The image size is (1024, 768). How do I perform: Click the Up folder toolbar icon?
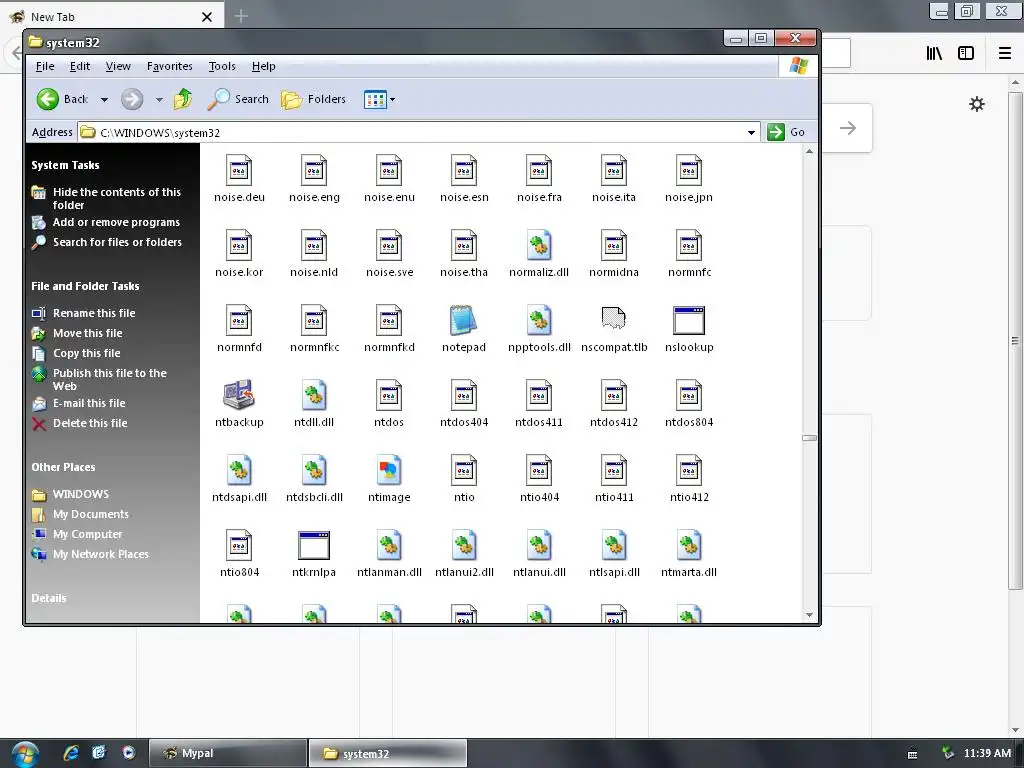[183, 99]
